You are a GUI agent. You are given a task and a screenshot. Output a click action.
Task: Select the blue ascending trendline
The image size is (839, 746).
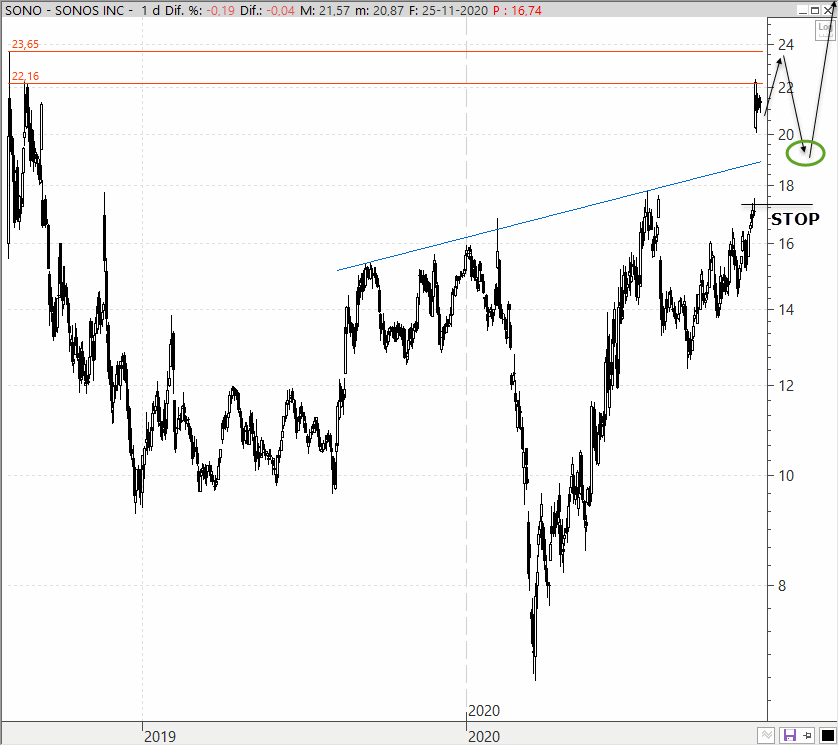tap(548, 216)
